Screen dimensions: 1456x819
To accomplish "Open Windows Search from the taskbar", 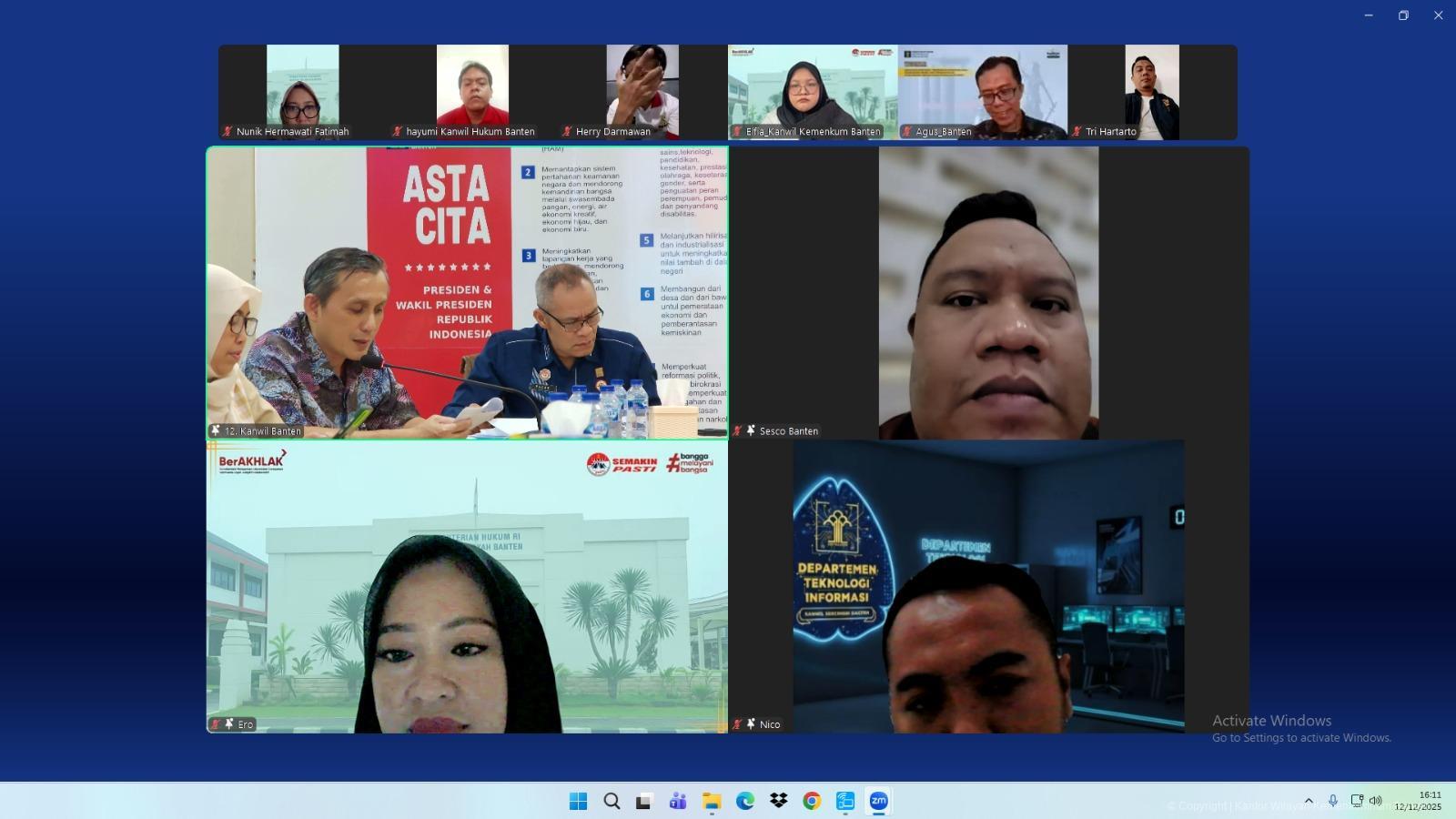I will [612, 801].
